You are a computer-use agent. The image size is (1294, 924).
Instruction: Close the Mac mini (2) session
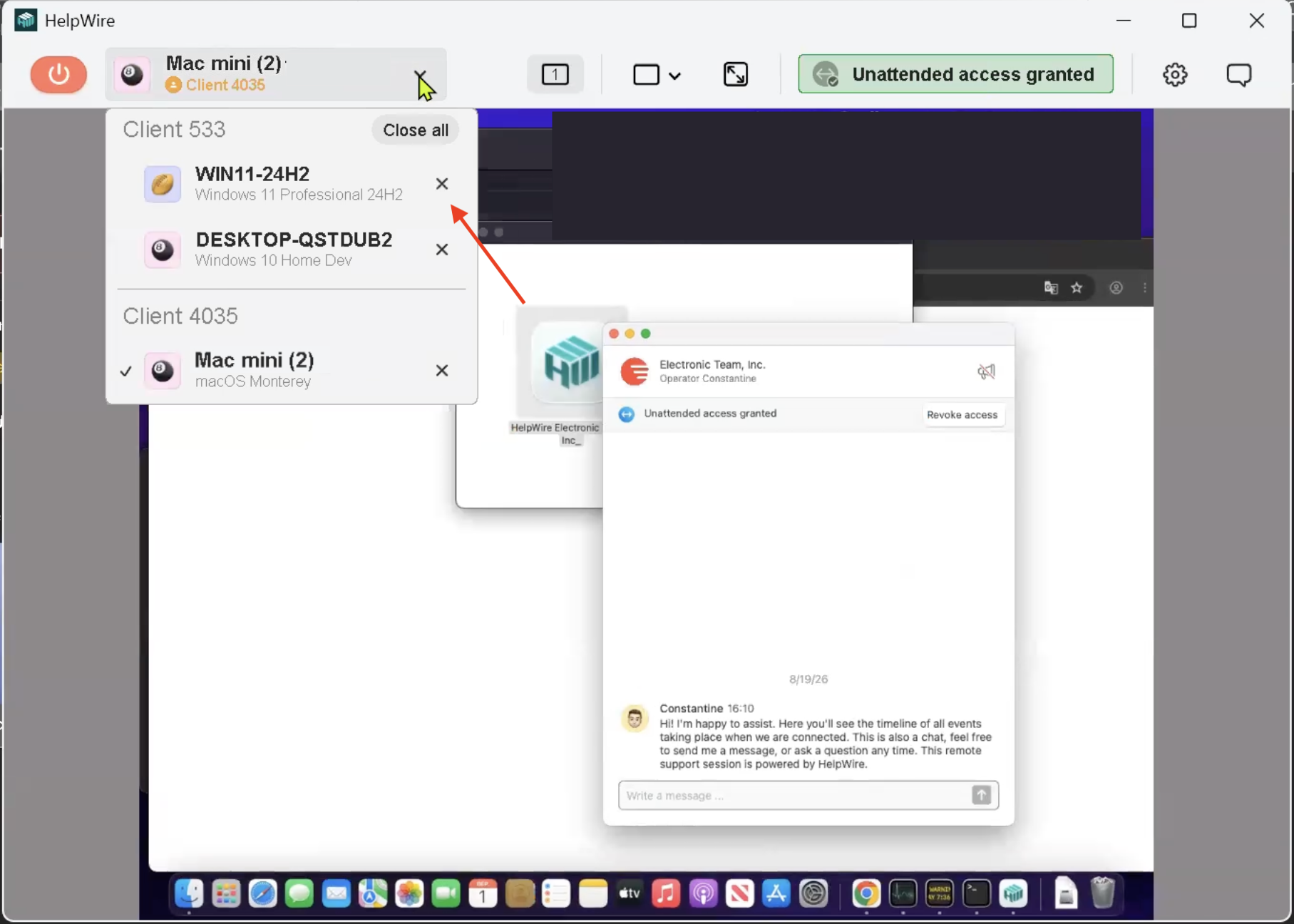(442, 370)
